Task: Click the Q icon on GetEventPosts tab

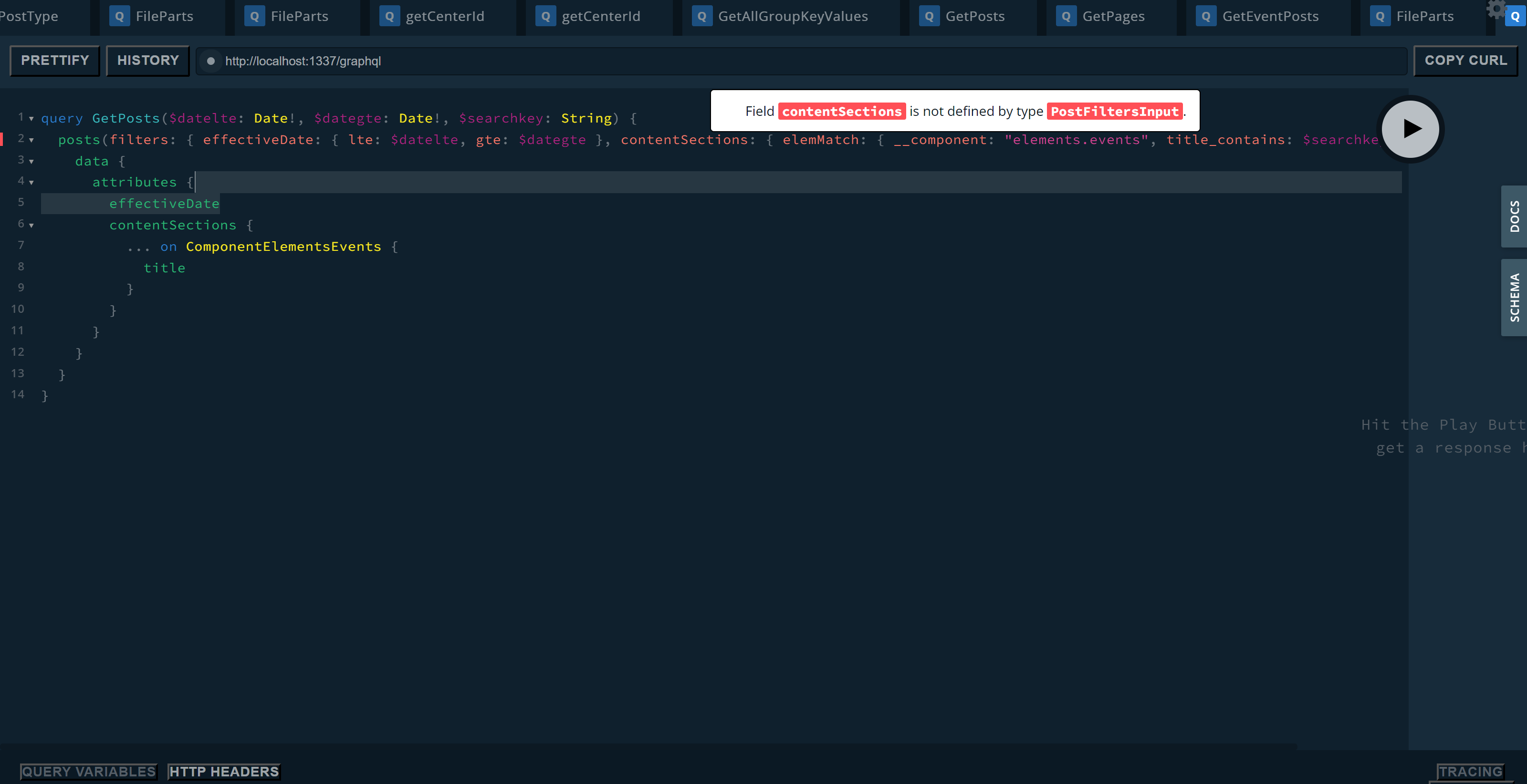Action: click(1206, 17)
